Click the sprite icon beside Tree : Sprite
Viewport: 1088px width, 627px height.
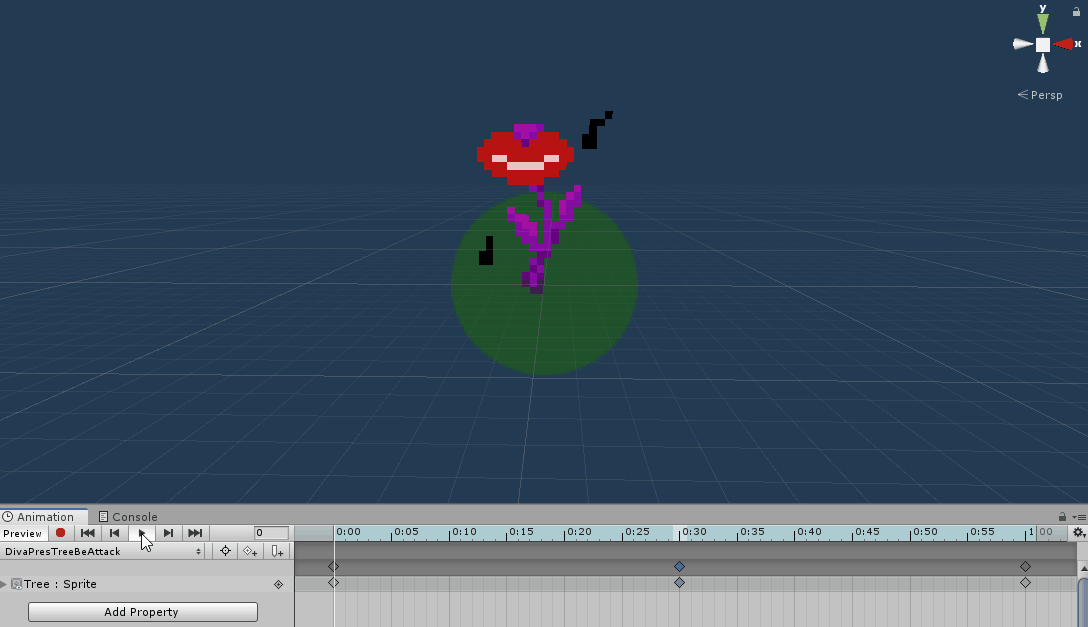tap(17, 584)
